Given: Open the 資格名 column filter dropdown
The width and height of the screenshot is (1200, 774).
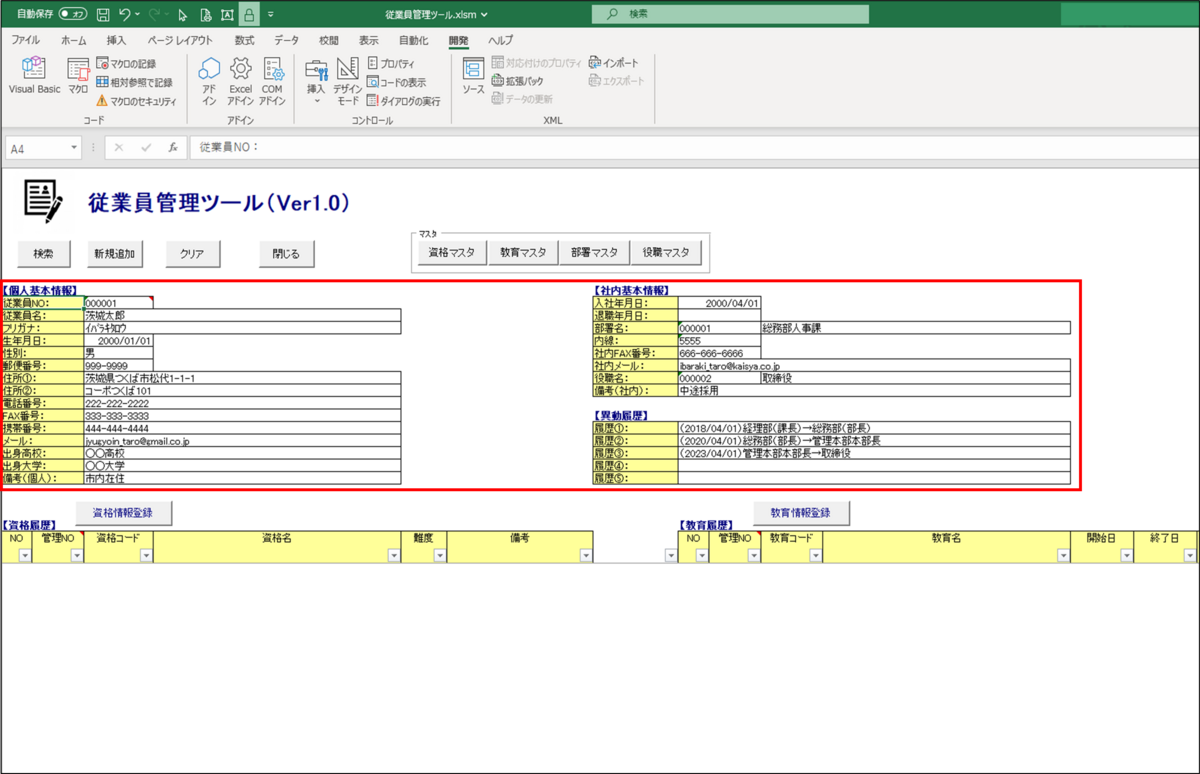Looking at the screenshot, I should tap(393, 556).
